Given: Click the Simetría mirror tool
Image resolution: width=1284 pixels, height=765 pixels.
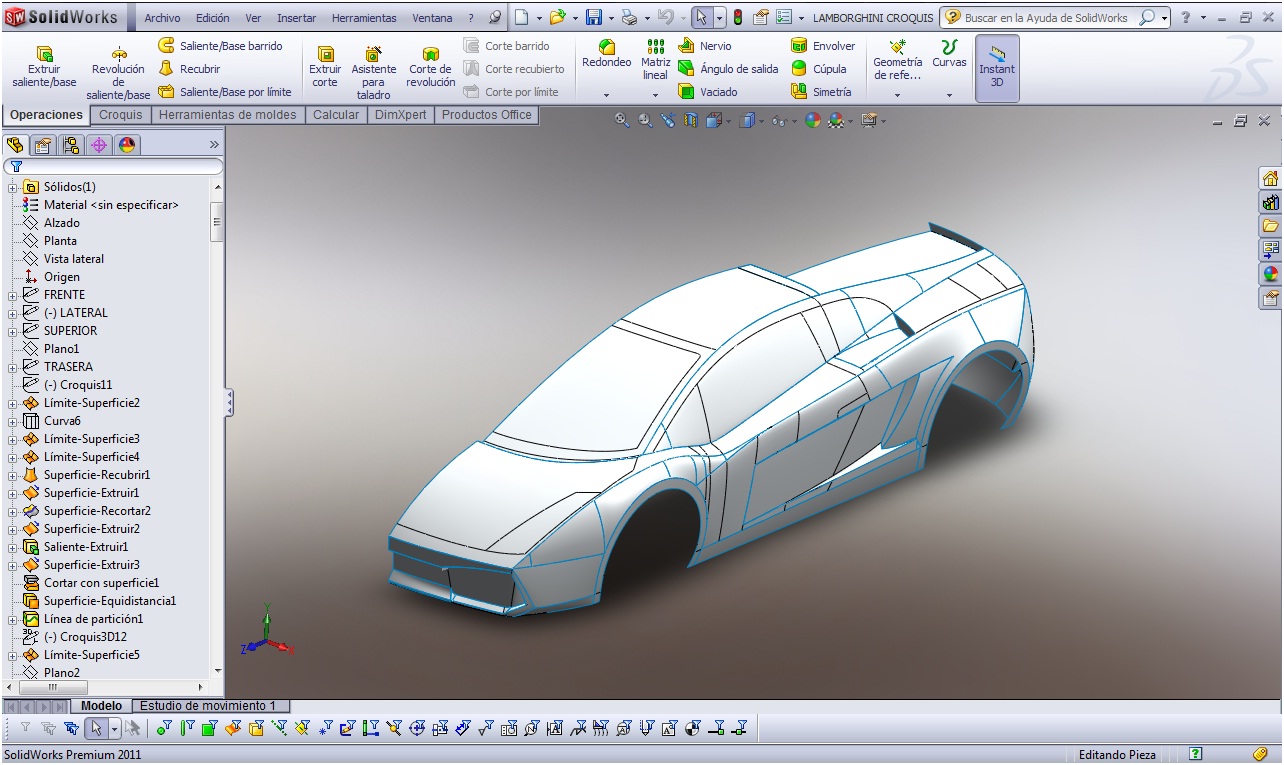Looking at the screenshot, I should click(x=821, y=92).
